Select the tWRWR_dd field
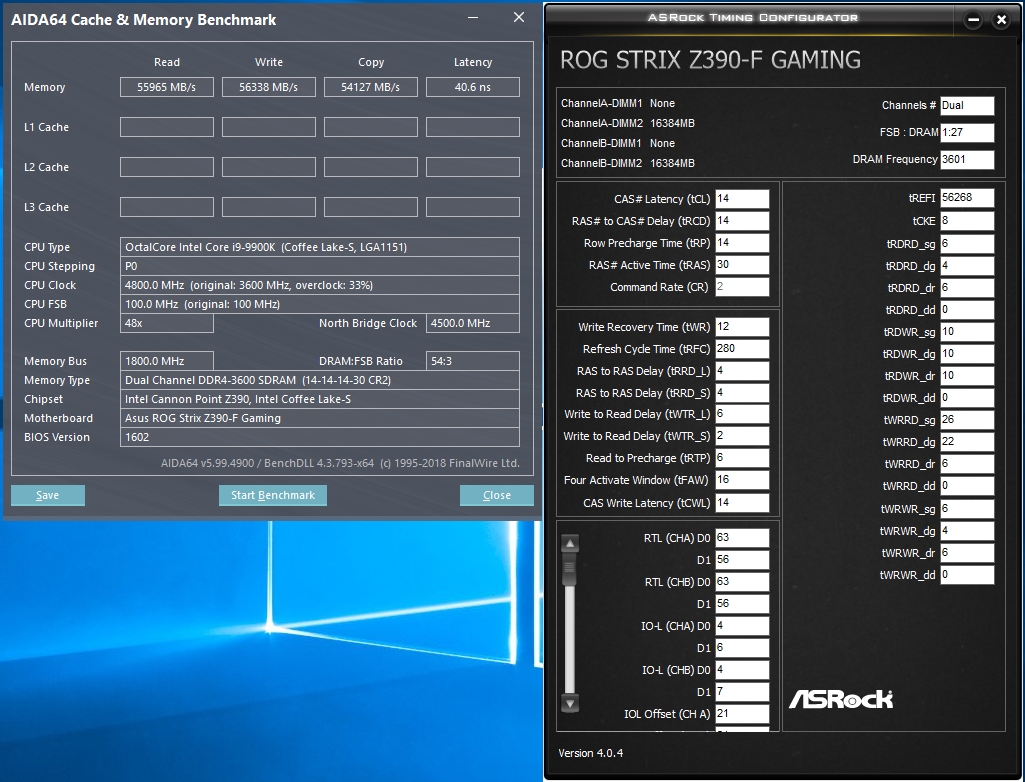 (967, 575)
